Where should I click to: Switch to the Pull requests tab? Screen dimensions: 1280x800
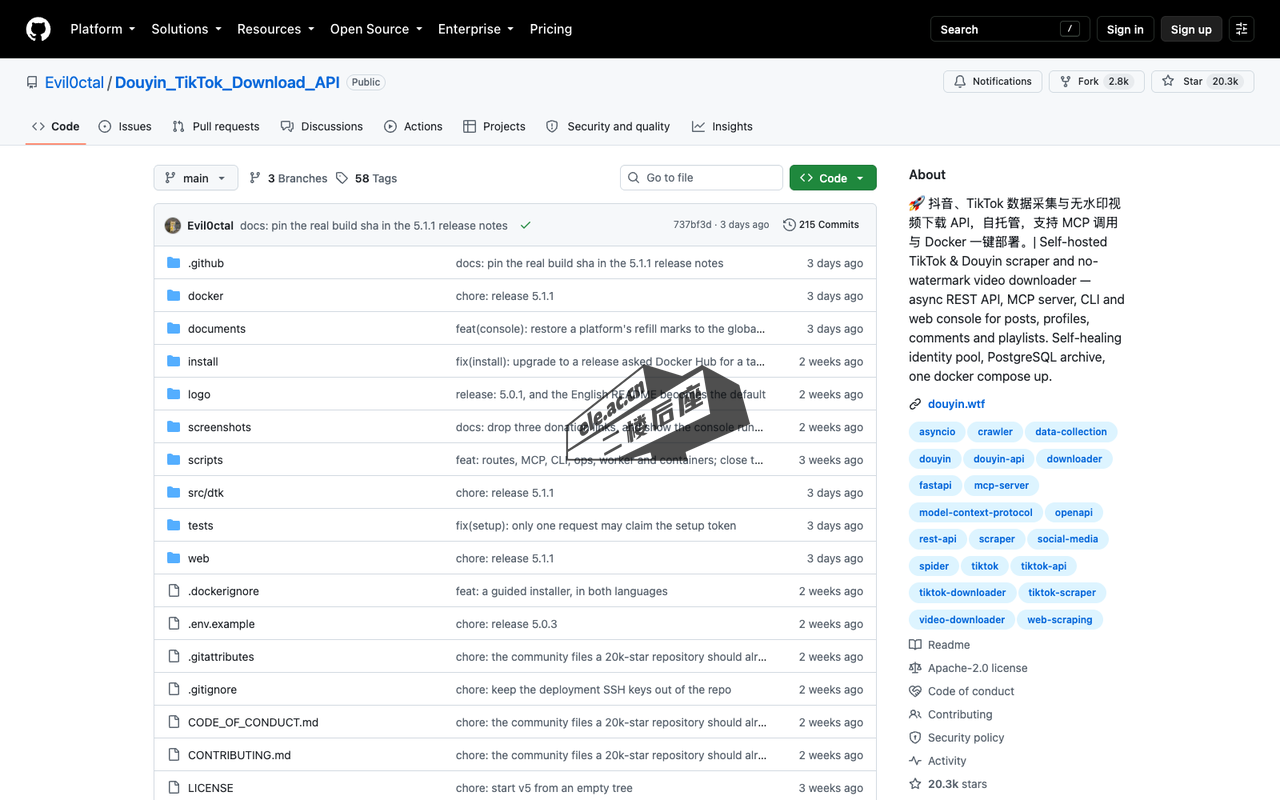[215, 126]
